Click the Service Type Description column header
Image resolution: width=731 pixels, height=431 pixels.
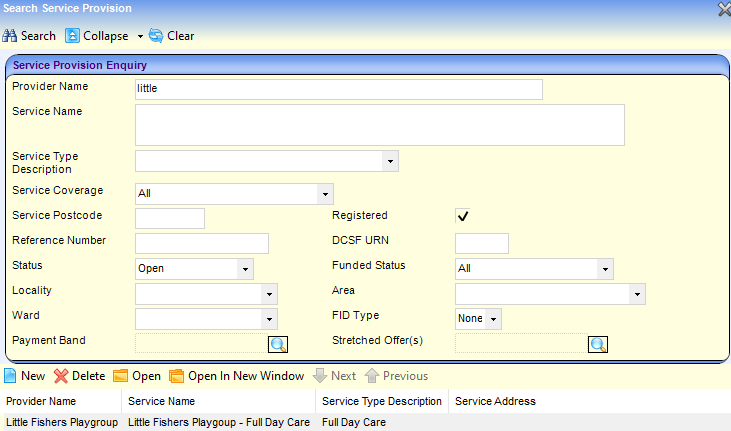point(381,401)
